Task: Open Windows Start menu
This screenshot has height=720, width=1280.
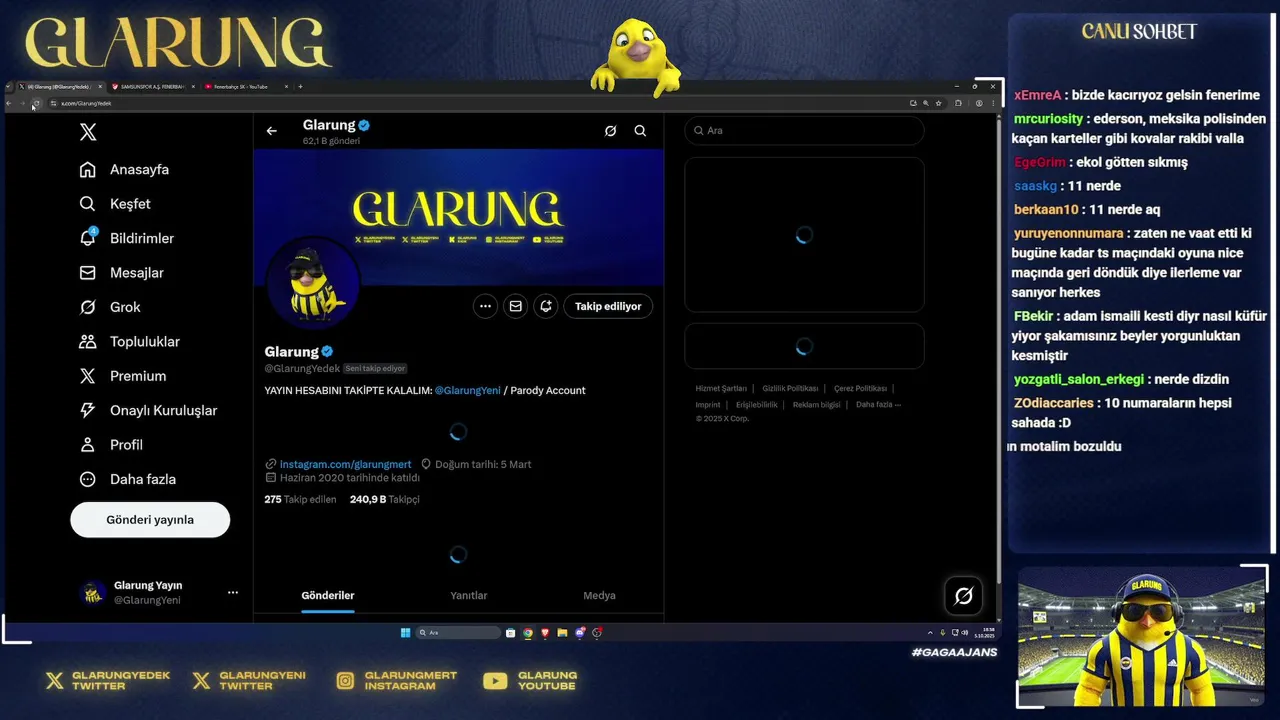Action: pyautogui.click(x=405, y=633)
